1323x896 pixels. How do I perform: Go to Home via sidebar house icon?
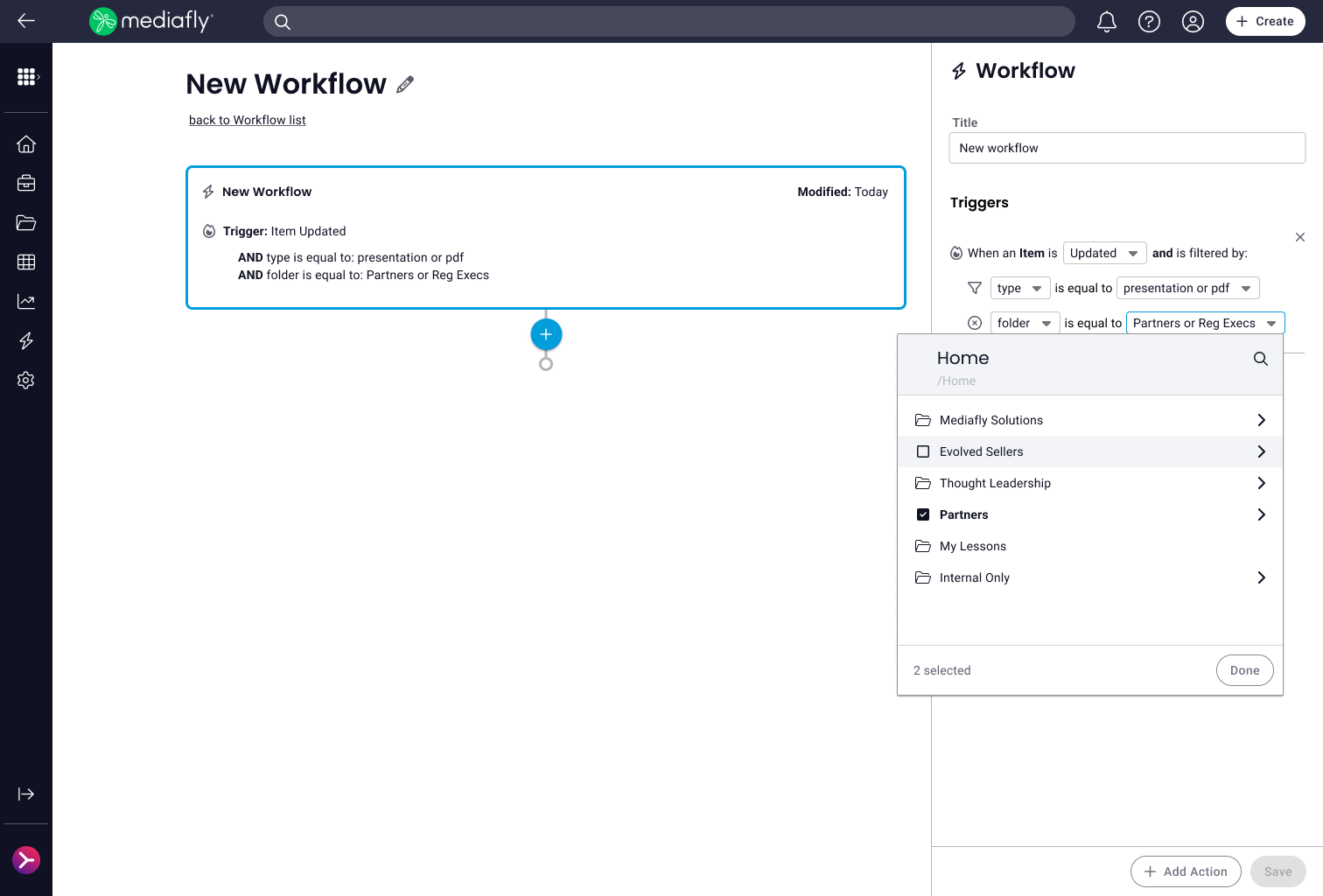[x=26, y=143]
